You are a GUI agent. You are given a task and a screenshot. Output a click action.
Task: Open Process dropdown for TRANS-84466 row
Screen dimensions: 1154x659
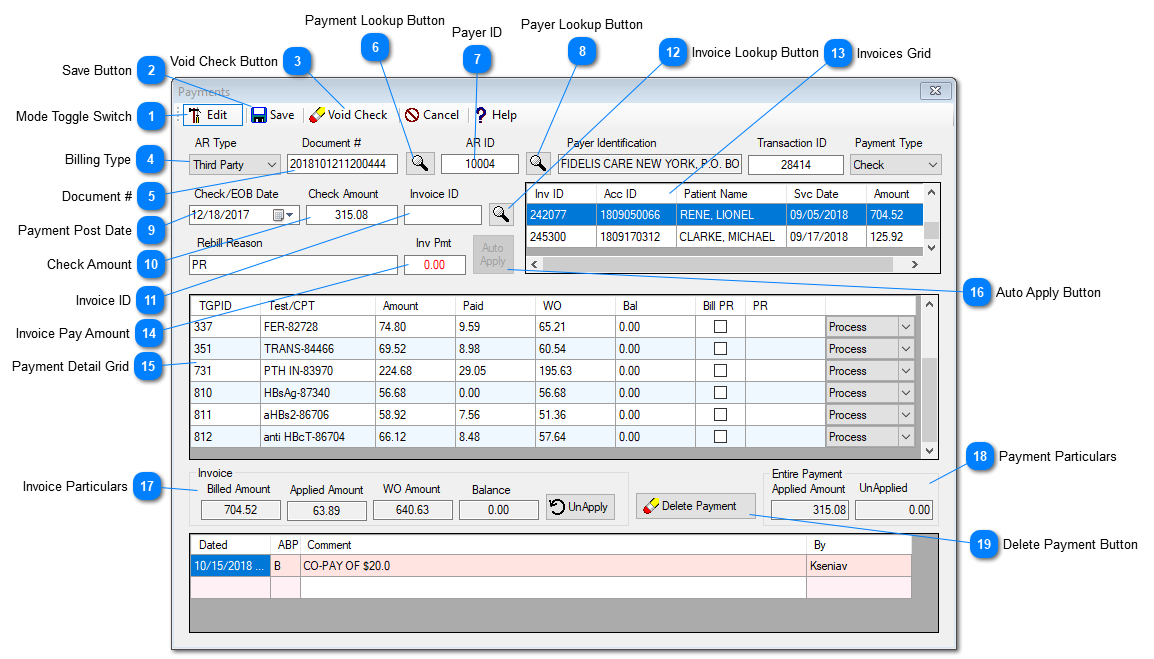pos(905,349)
